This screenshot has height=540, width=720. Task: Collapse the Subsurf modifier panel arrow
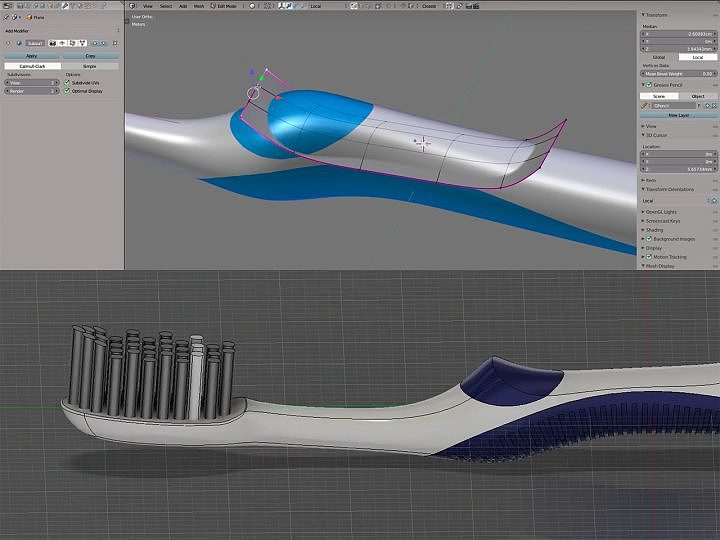pos(8,43)
